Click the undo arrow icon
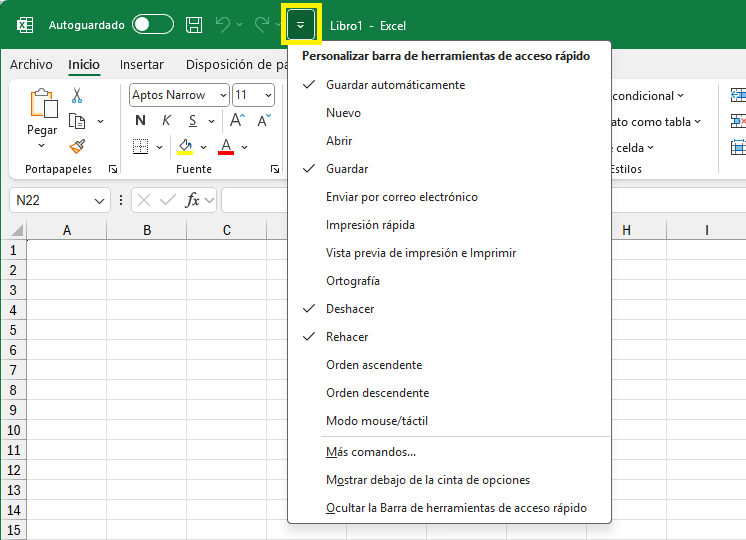This screenshot has width=746, height=540. point(223,25)
